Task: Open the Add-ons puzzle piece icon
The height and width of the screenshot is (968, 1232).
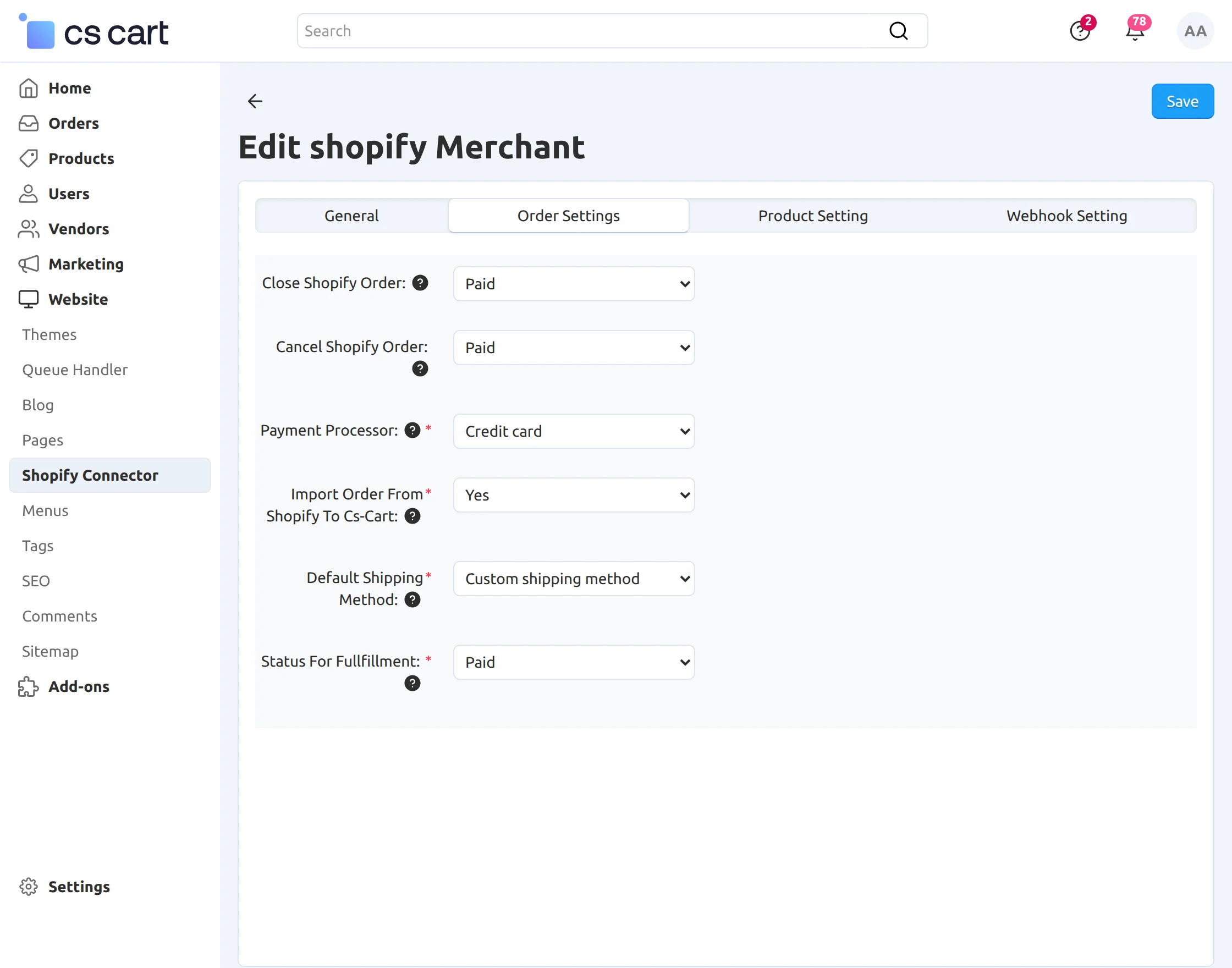Action: (29, 686)
